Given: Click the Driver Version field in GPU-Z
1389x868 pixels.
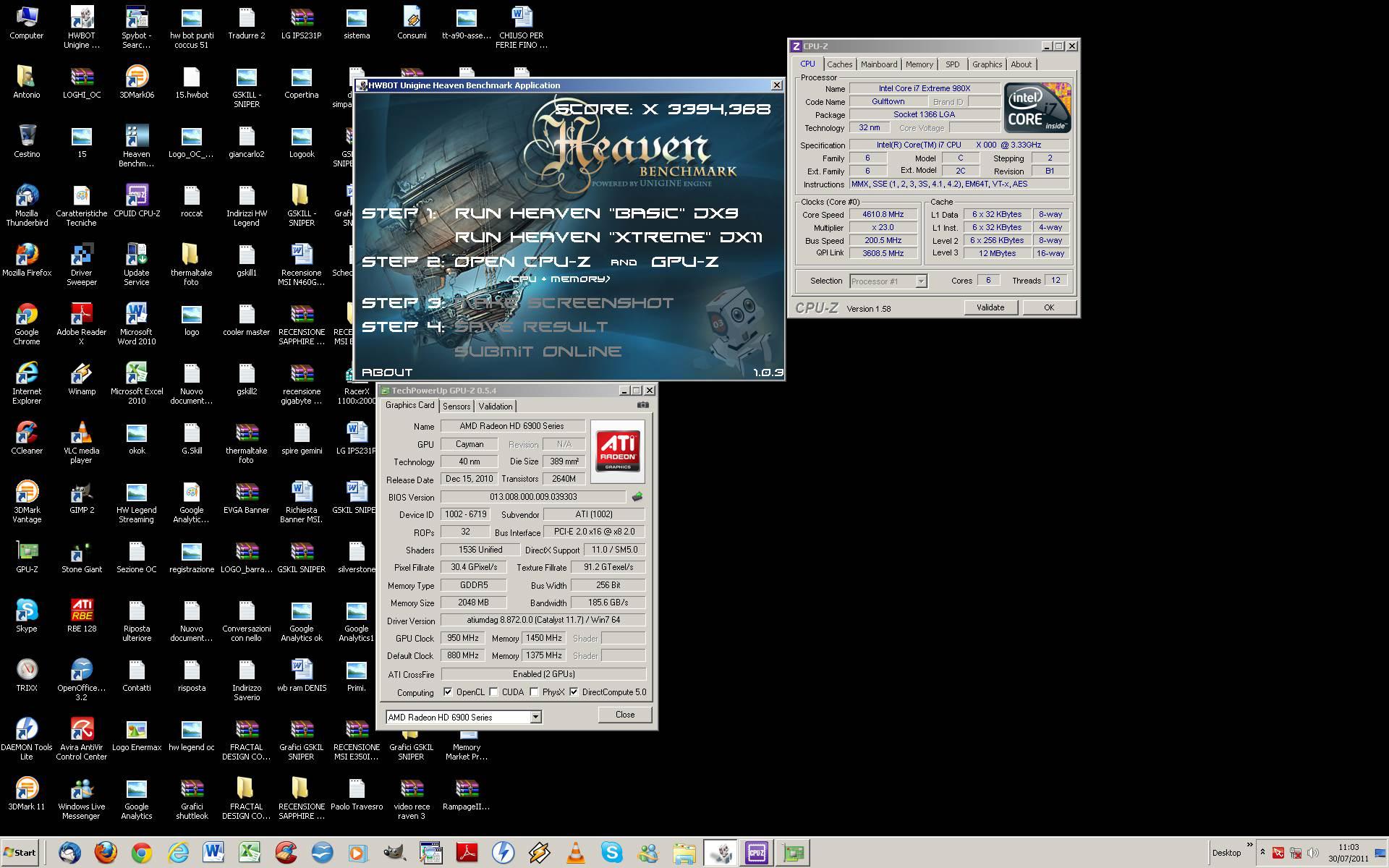Looking at the screenshot, I should pyautogui.click(x=543, y=620).
